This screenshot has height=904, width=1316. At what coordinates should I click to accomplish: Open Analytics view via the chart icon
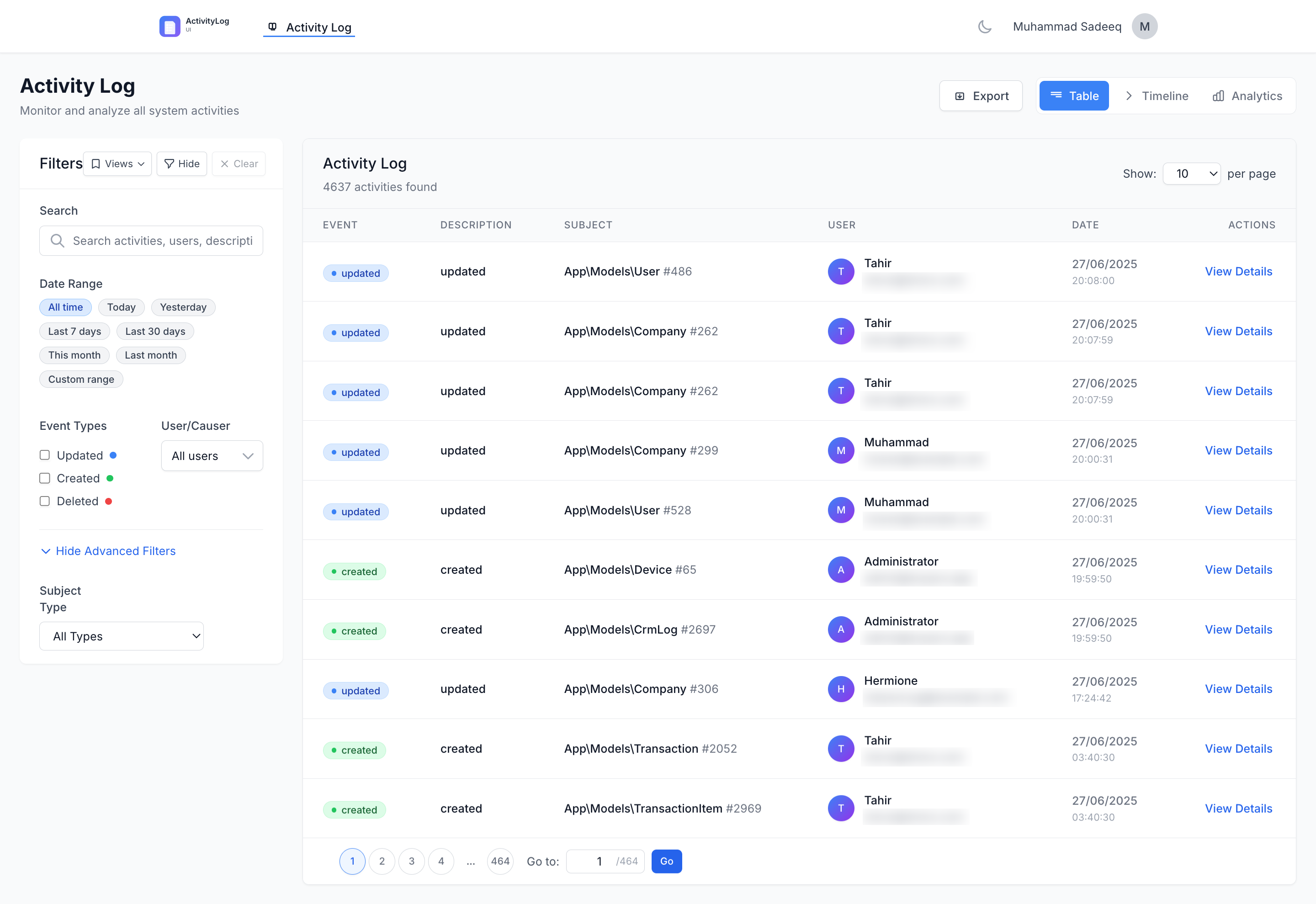click(x=1218, y=96)
